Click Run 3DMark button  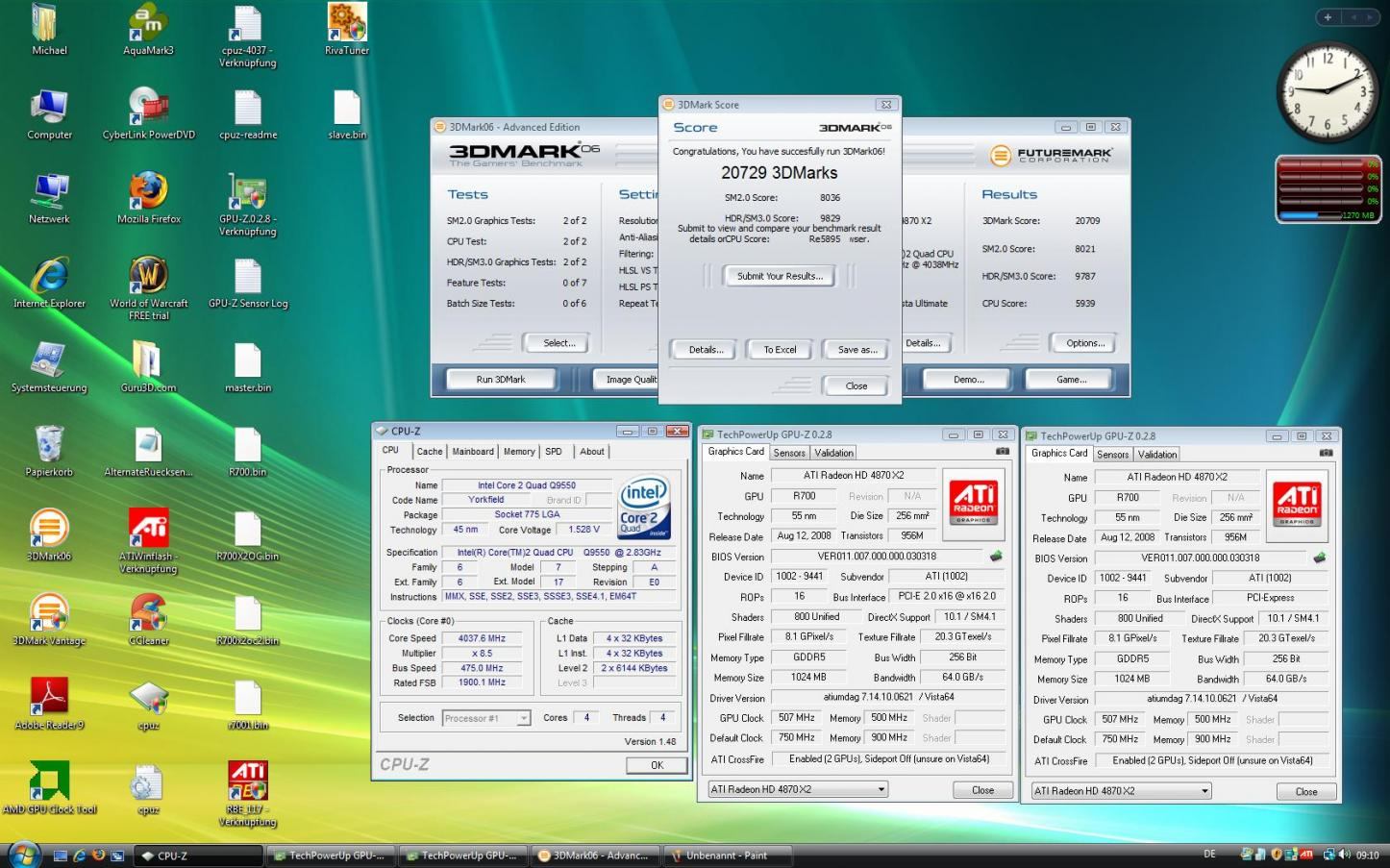[501, 380]
